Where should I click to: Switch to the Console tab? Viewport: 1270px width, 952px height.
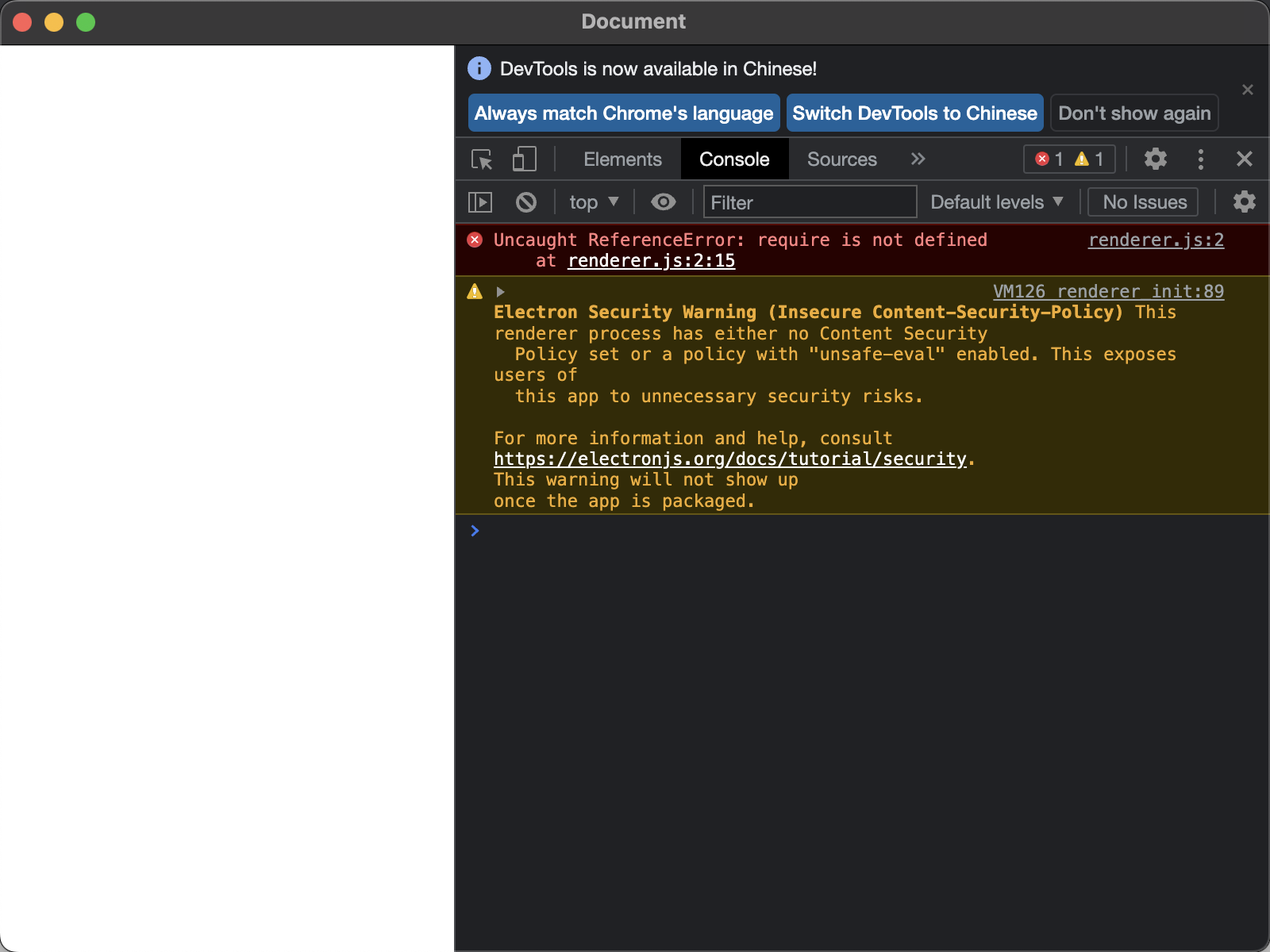[x=734, y=159]
